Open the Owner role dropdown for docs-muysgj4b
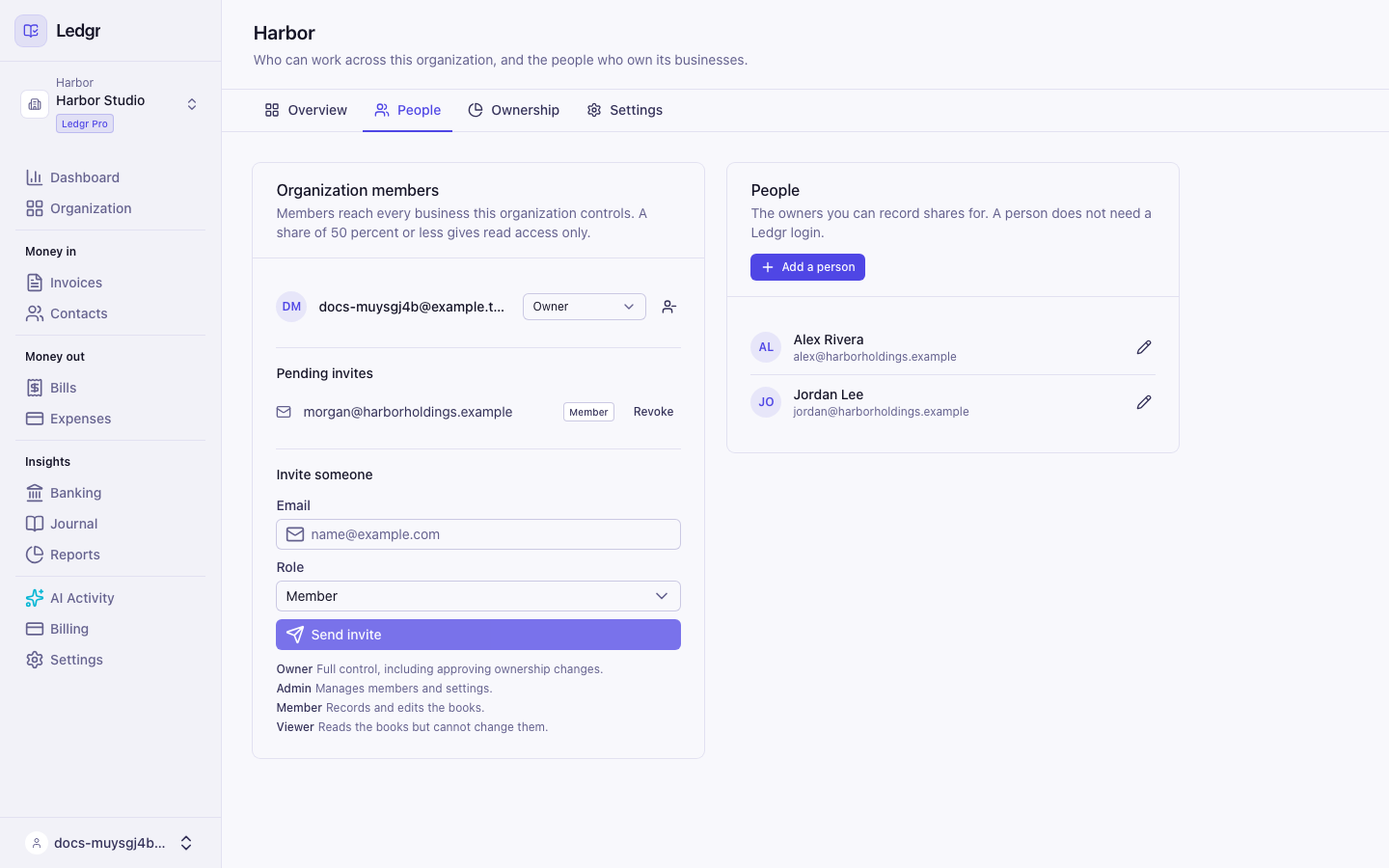1389x868 pixels. pos(585,307)
